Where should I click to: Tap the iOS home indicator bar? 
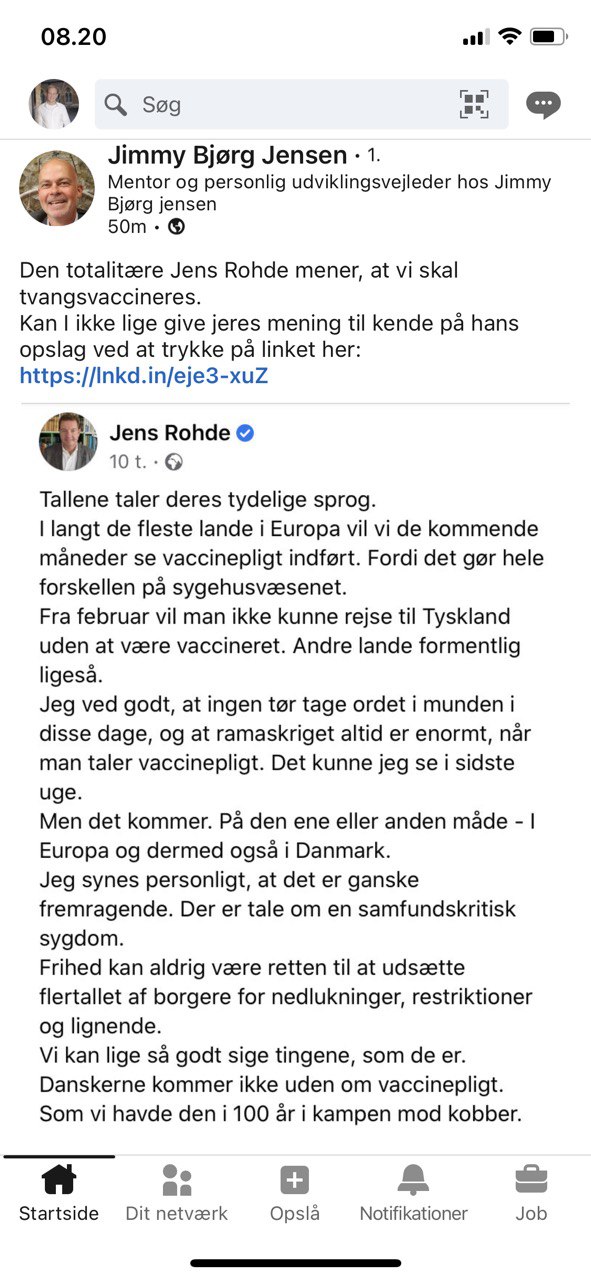point(296,1263)
